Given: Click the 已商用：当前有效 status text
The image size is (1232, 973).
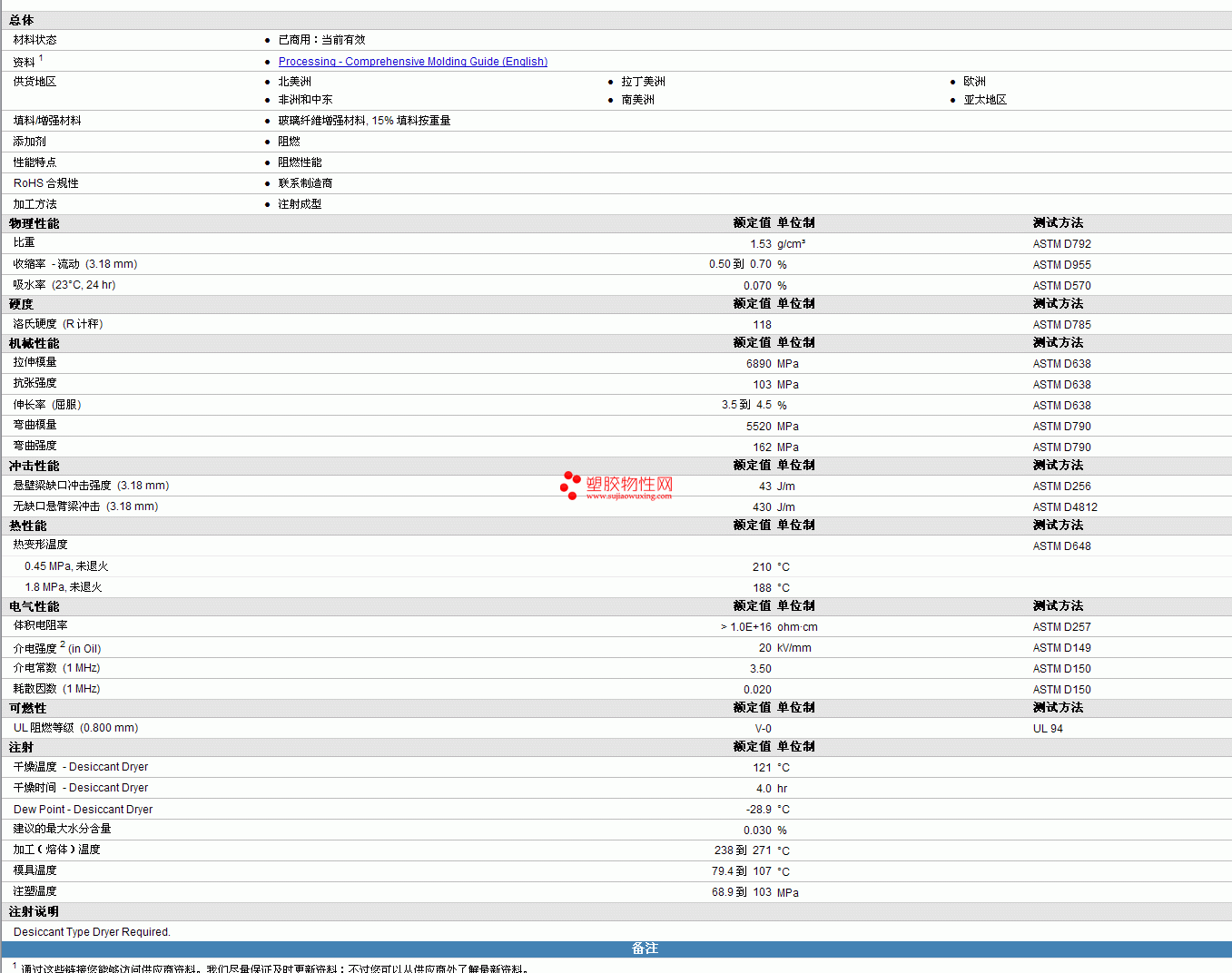Looking at the screenshot, I should (x=322, y=40).
